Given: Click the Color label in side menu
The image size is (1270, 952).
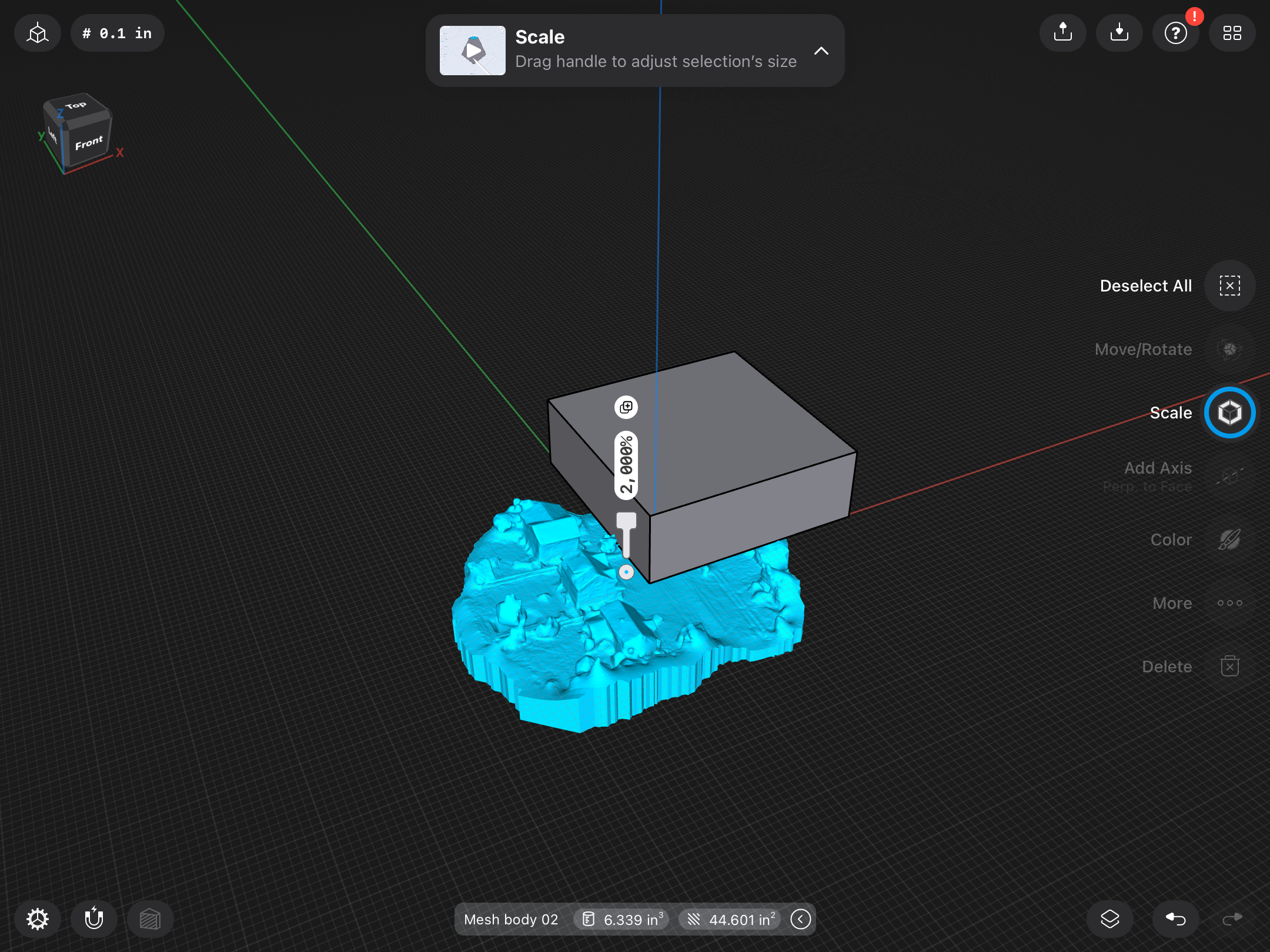Looking at the screenshot, I should (1171, 539).
